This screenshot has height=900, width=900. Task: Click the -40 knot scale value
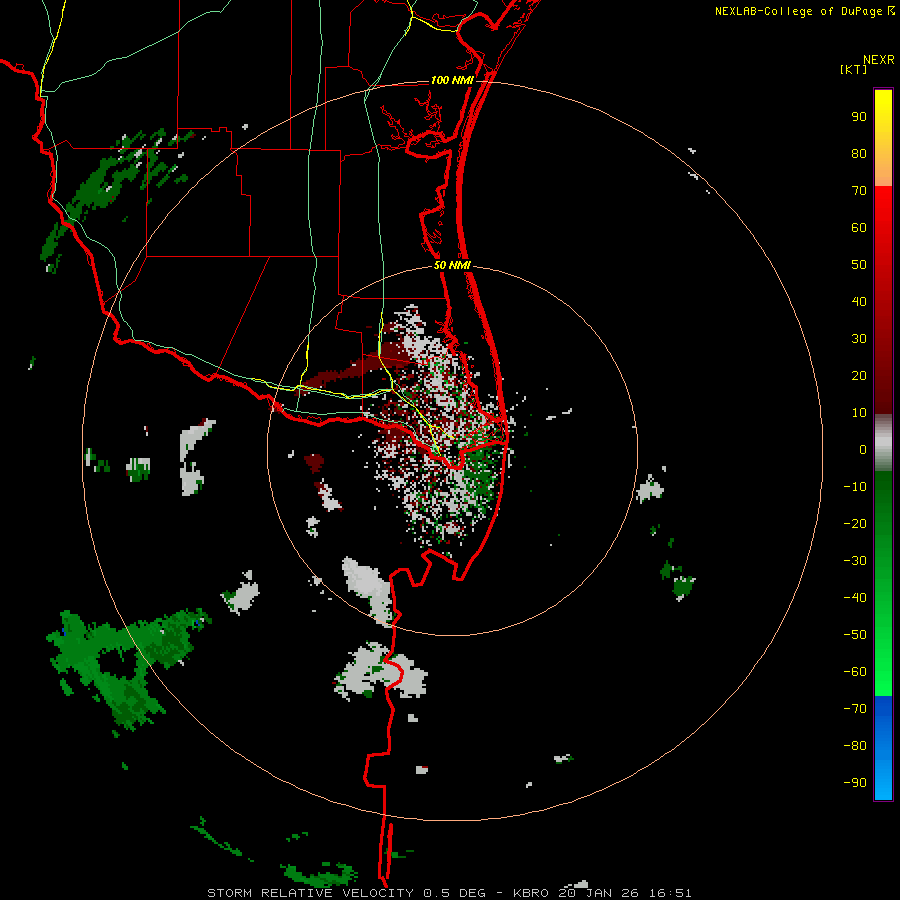click(855, 598)
